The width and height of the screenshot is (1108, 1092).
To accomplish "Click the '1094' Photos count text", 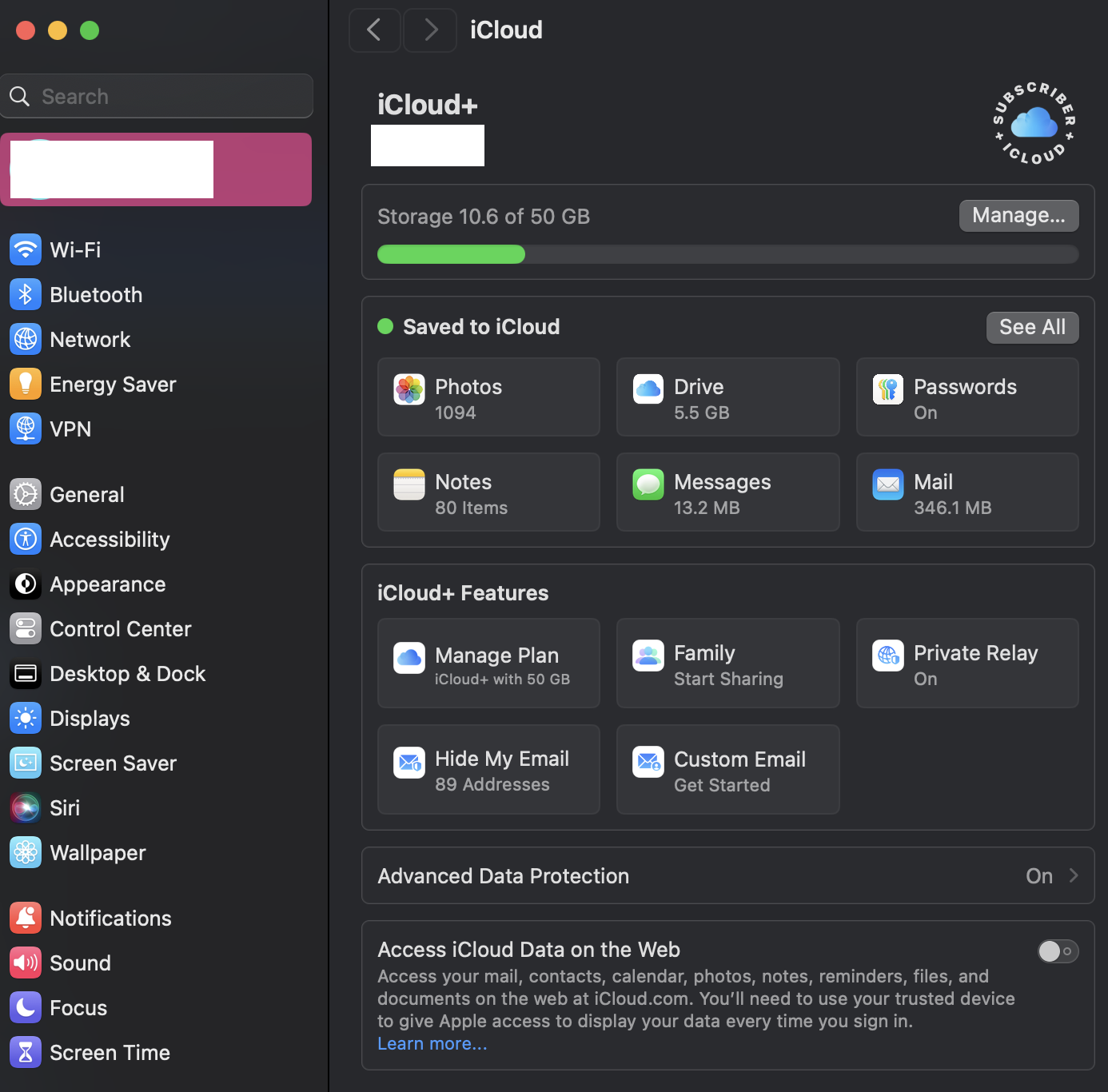I will [455, 412].
